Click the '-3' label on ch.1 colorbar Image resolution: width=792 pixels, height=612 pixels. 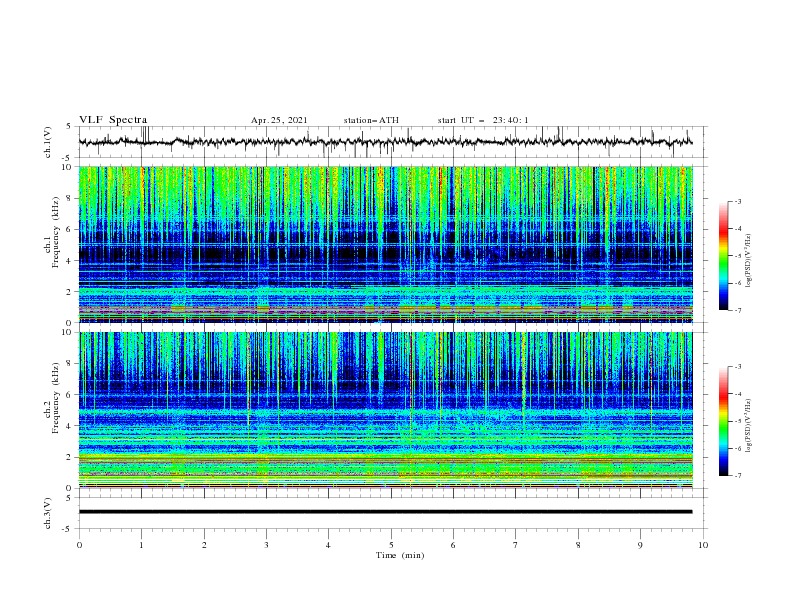[x=738, y=201]
